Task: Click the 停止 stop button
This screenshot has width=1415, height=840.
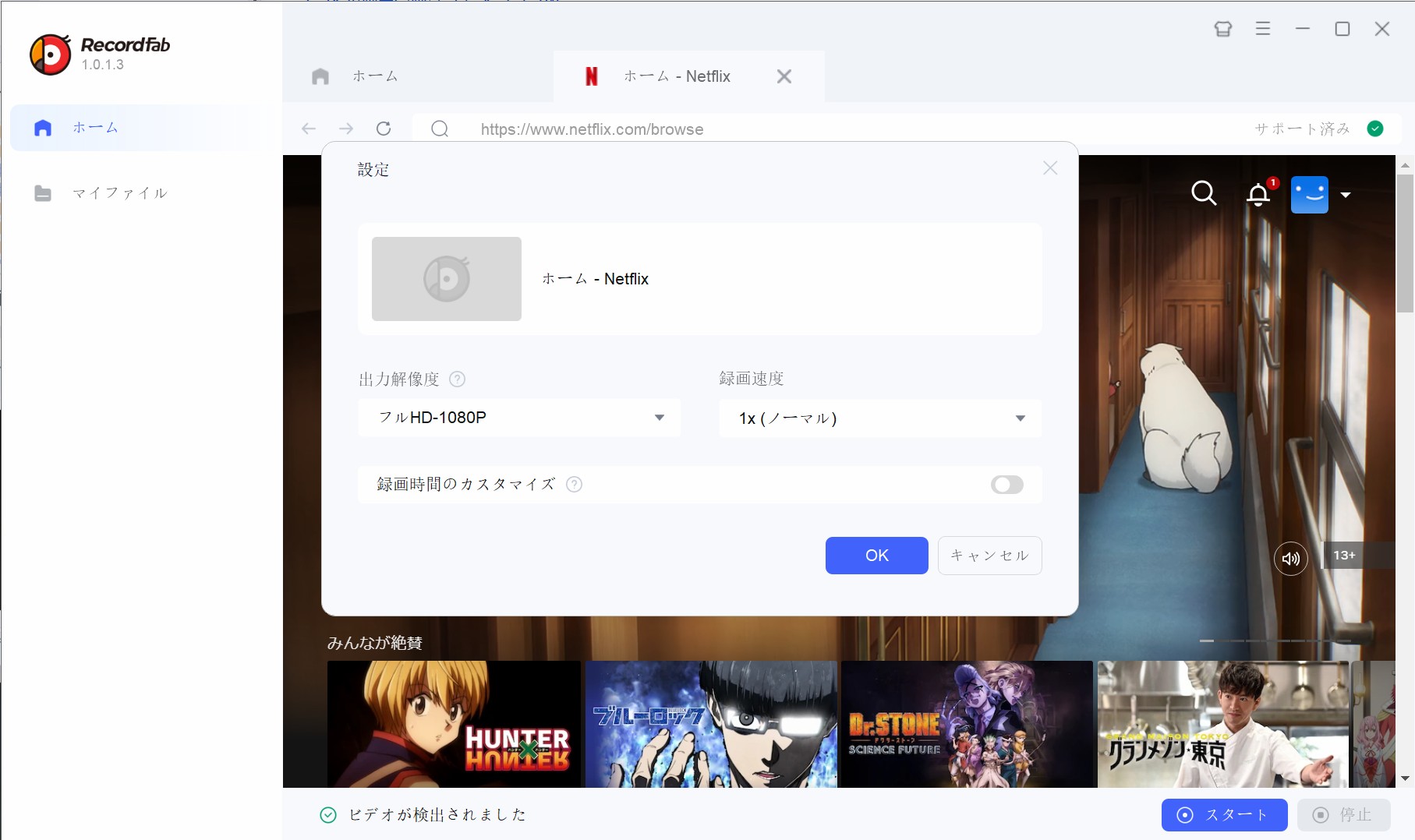Action: (x=1344, y=815)
